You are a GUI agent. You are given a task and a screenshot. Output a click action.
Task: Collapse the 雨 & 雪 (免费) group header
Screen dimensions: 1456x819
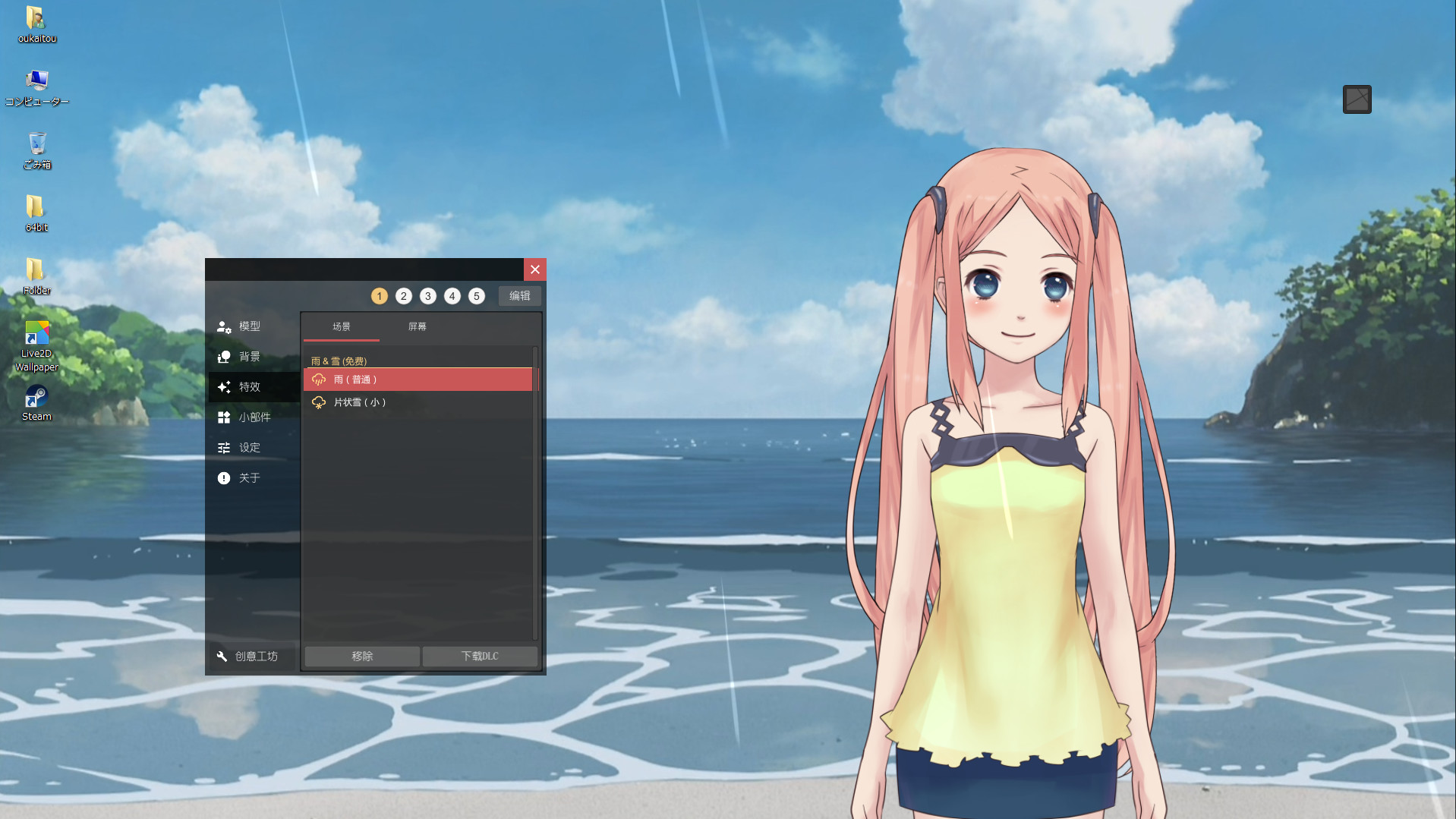339,361
